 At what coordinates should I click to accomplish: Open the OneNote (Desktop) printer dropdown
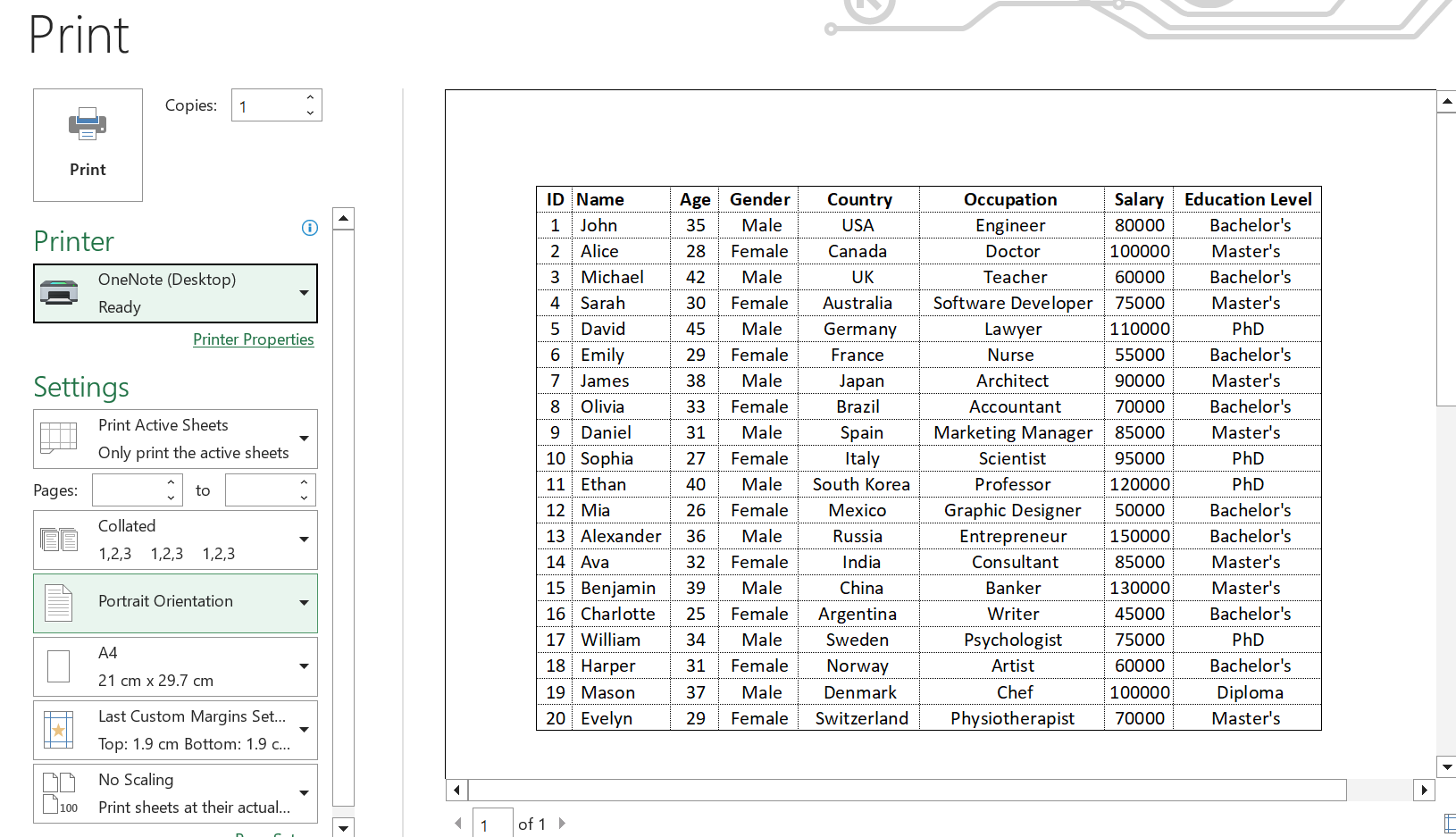pyautogui.click(x=175, y=293)
